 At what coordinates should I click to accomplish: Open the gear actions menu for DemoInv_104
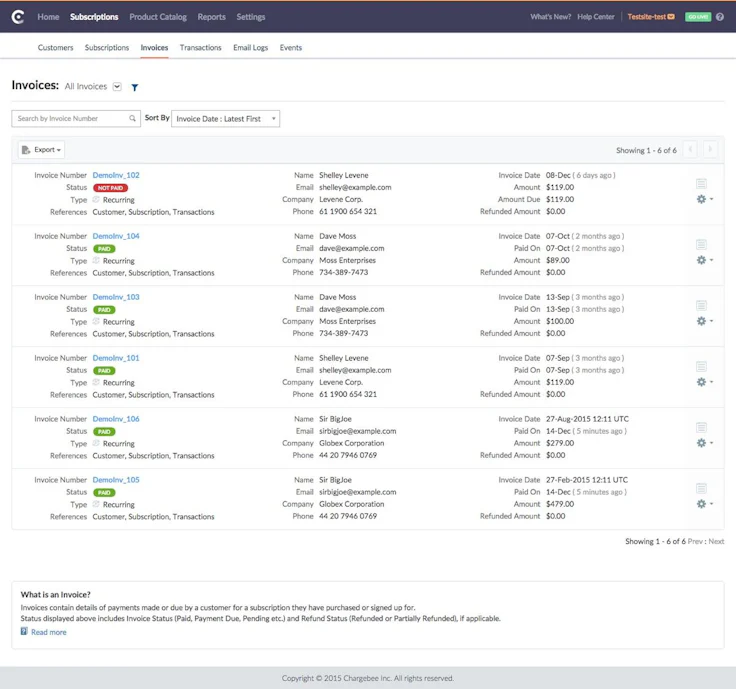704,260
